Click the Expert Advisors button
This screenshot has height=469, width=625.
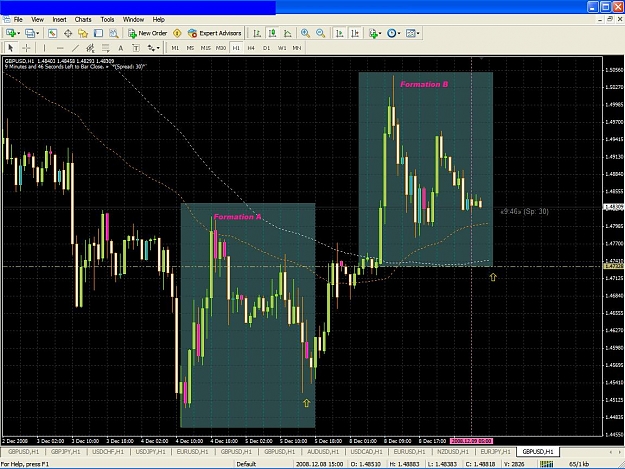(x=215, y=33)
